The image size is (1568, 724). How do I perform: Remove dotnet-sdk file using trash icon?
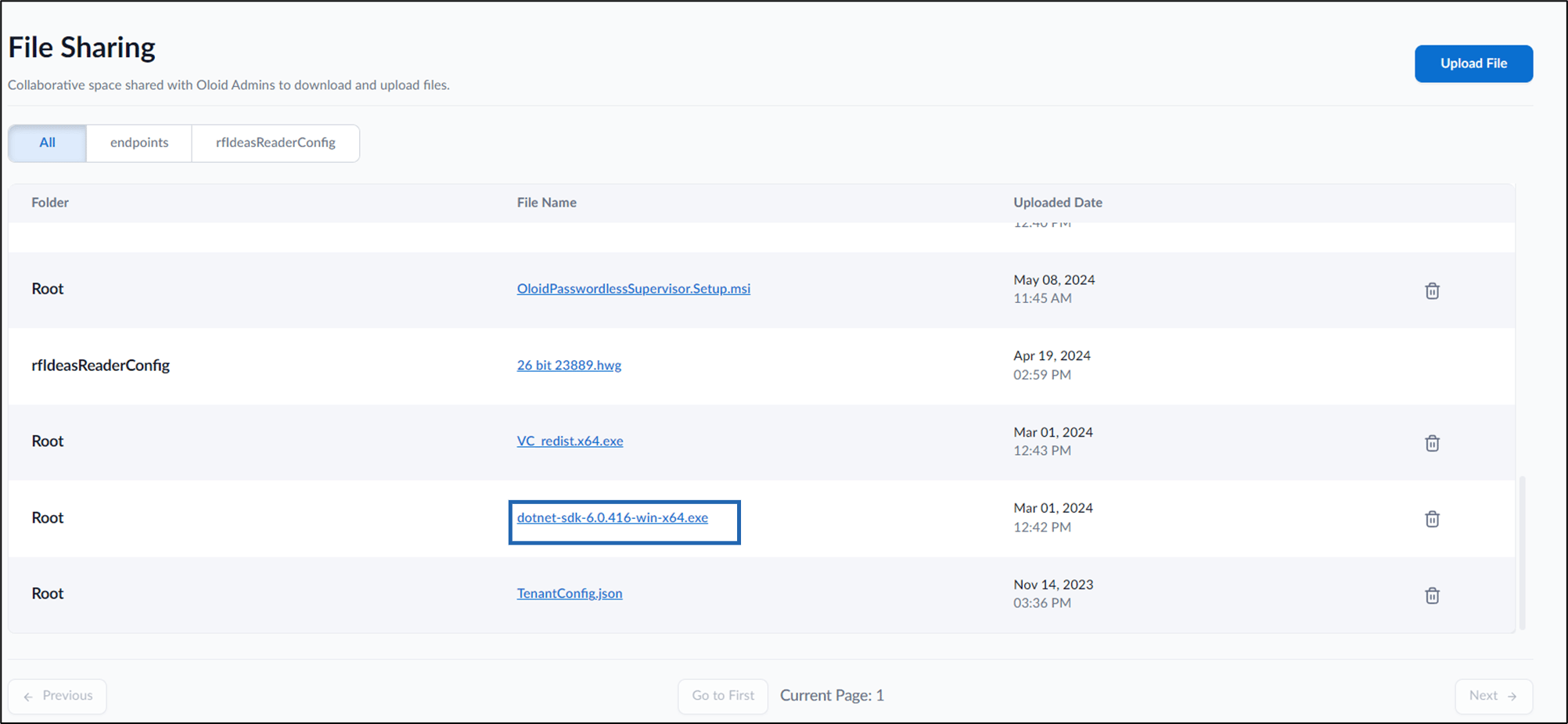[1432, 519]
